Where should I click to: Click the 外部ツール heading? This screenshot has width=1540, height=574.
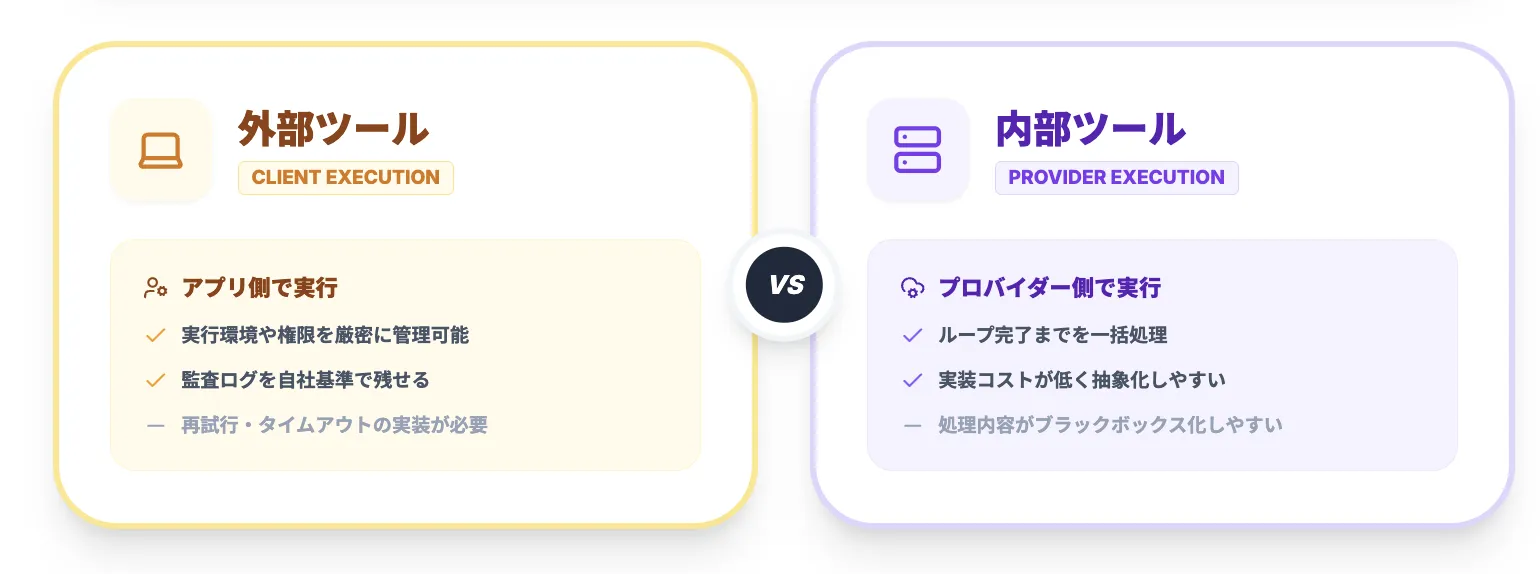click(x=333, y=129)
